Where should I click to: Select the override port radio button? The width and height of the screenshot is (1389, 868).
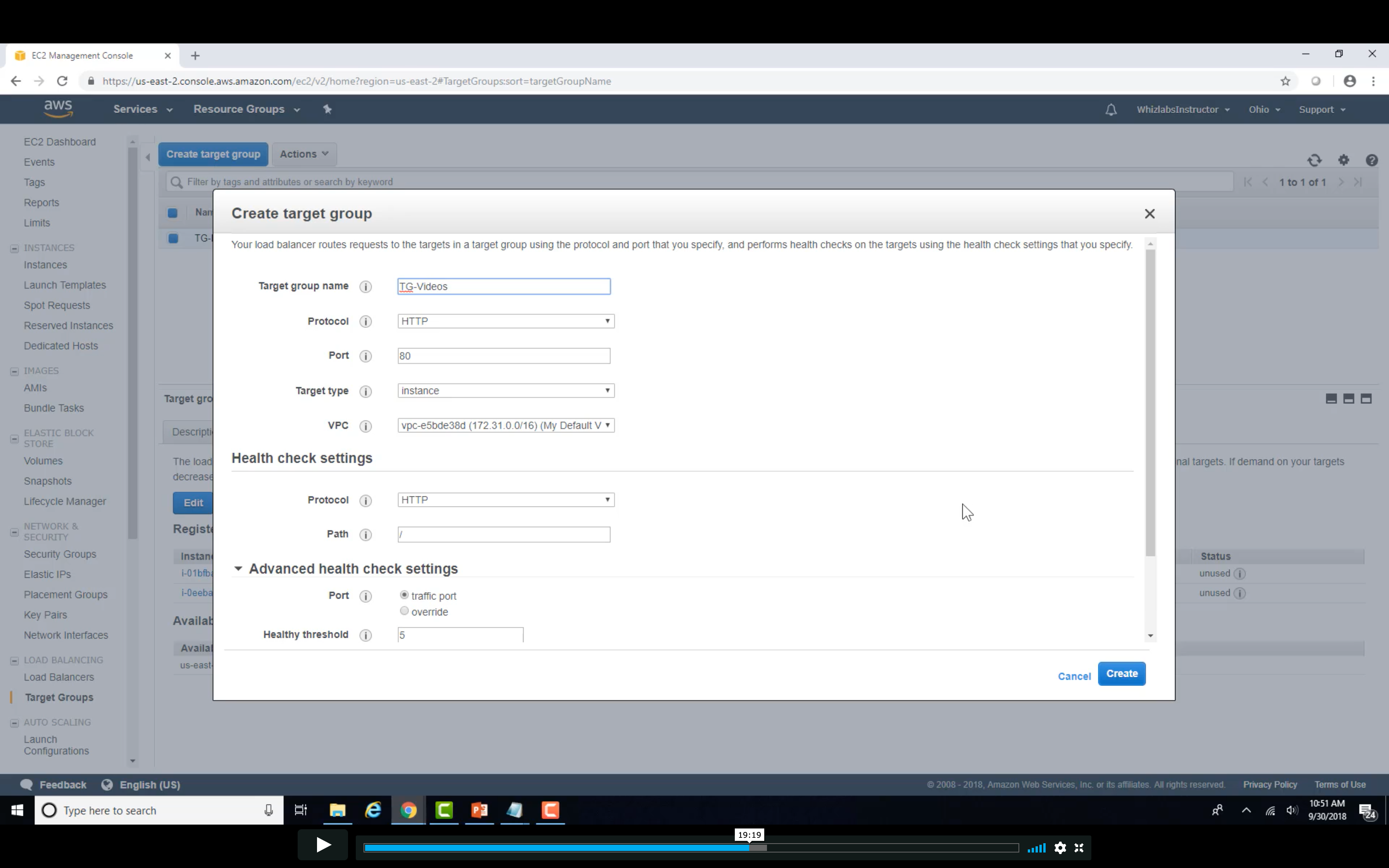tap(404, 611)
